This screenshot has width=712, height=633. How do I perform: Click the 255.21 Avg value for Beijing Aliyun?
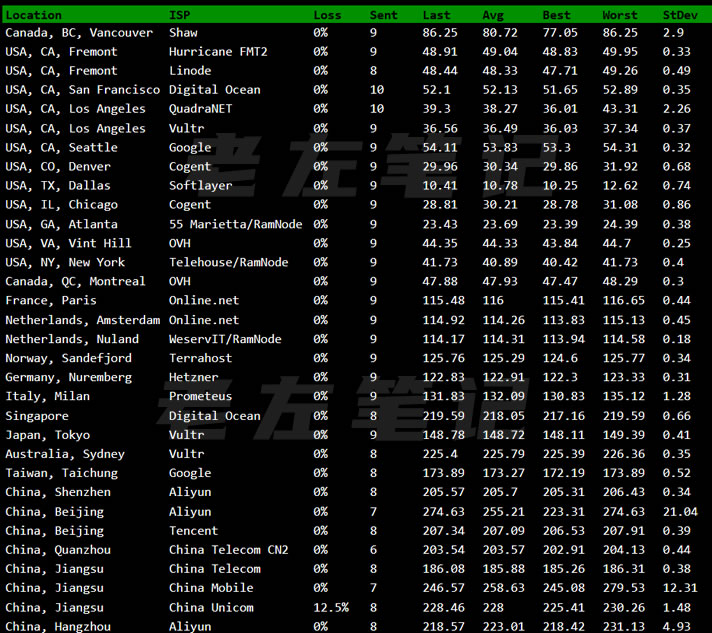[x=503, y=512]
